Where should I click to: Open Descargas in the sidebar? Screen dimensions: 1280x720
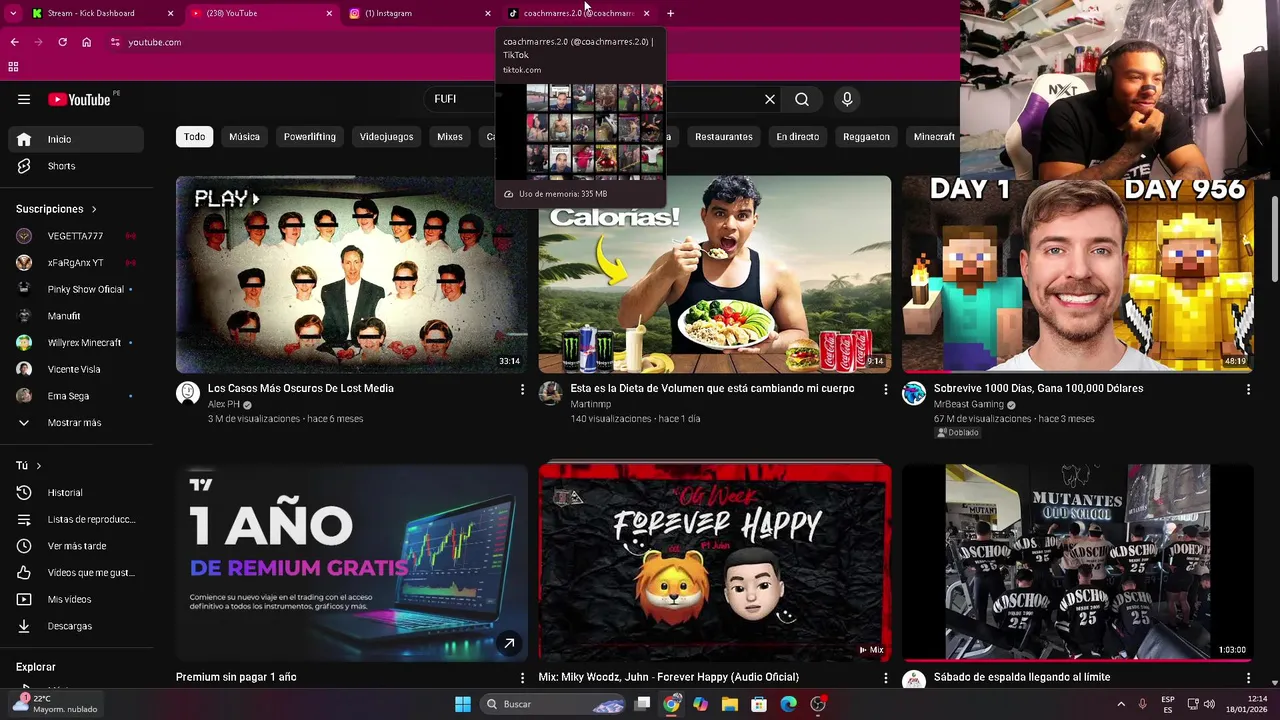(76, 626)
